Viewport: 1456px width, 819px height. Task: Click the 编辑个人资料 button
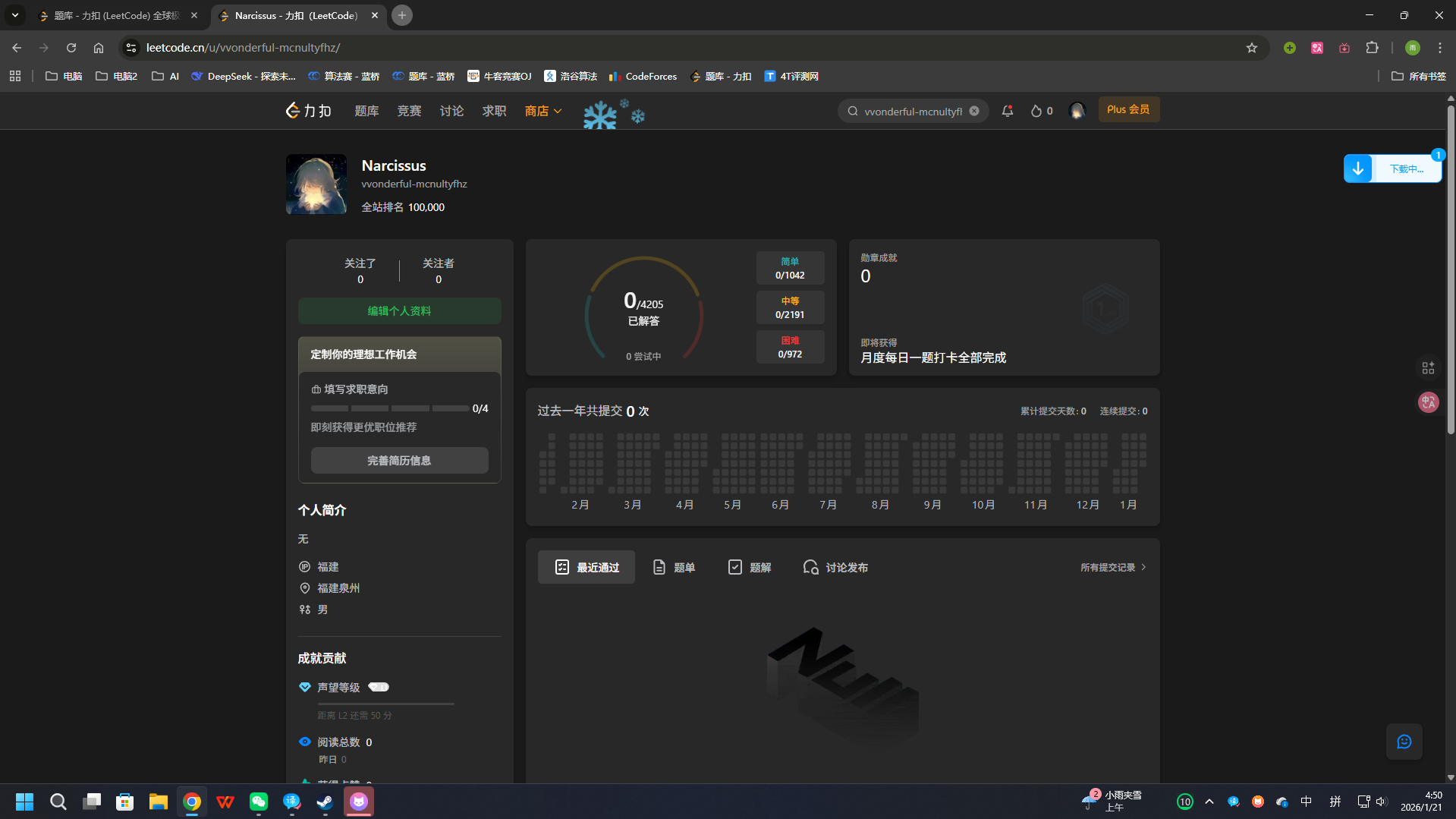pos(399,311)
